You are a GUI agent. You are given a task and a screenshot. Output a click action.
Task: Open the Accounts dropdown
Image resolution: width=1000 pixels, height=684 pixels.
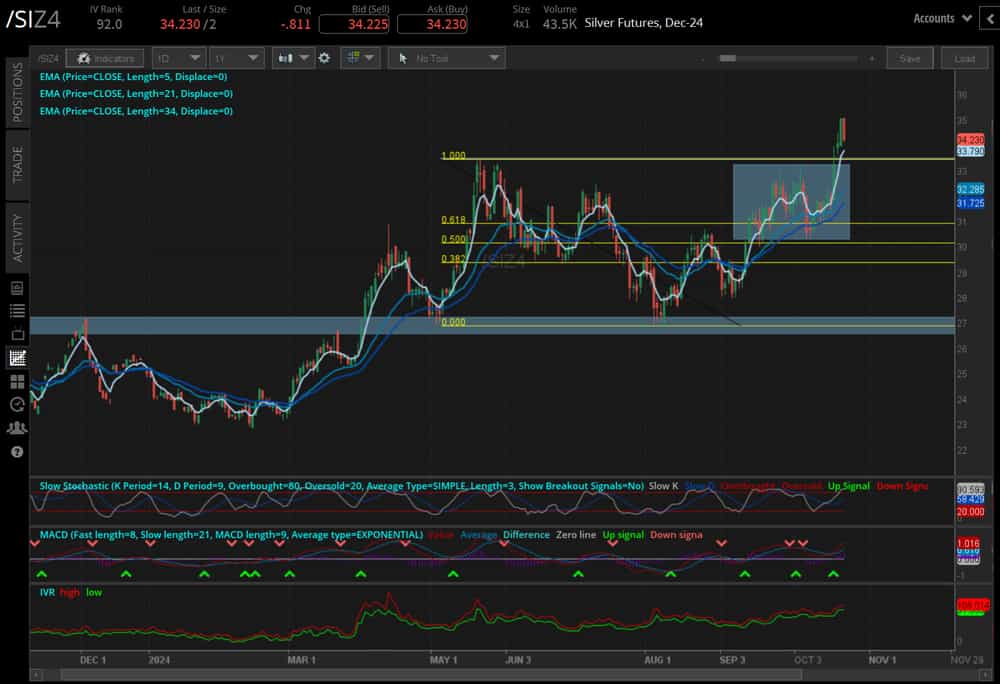click(941, 17)
